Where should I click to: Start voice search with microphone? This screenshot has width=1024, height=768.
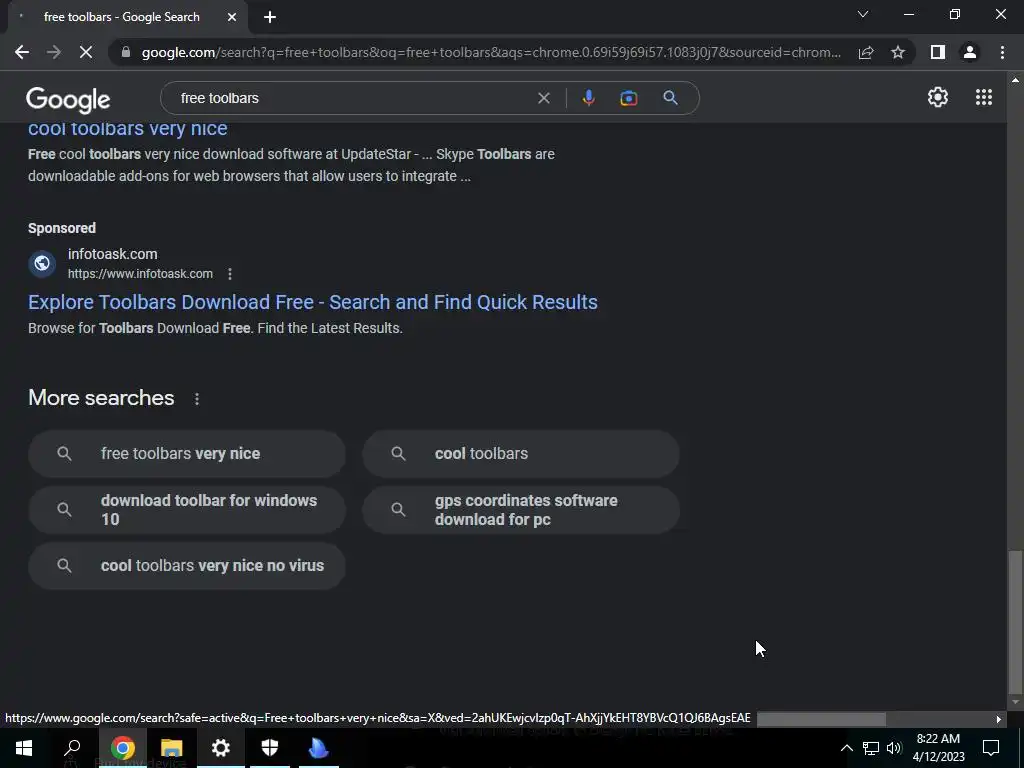pos(588,98)
